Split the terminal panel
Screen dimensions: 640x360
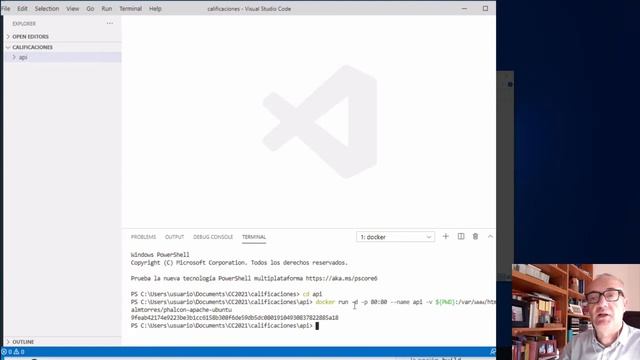(461, 236)
